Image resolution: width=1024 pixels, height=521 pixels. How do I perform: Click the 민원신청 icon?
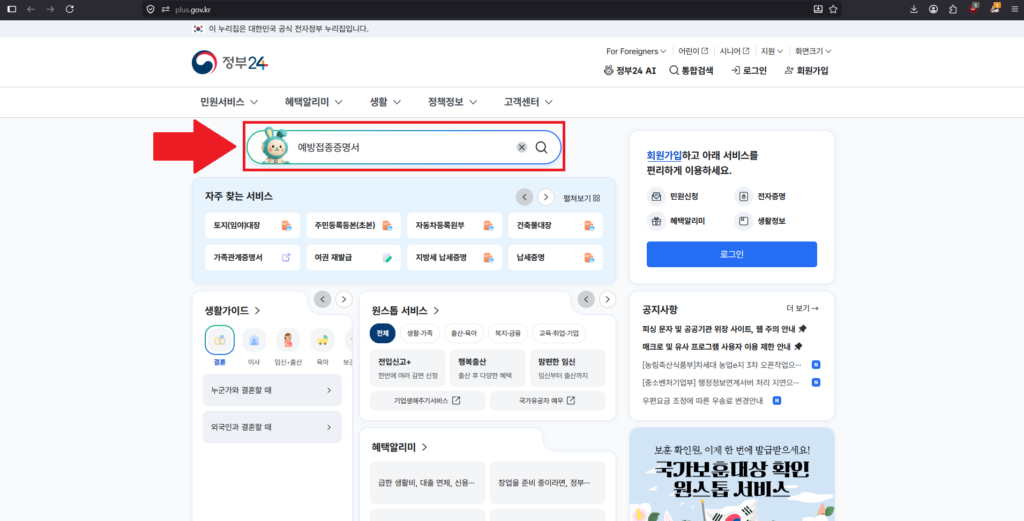pos(656,196)
